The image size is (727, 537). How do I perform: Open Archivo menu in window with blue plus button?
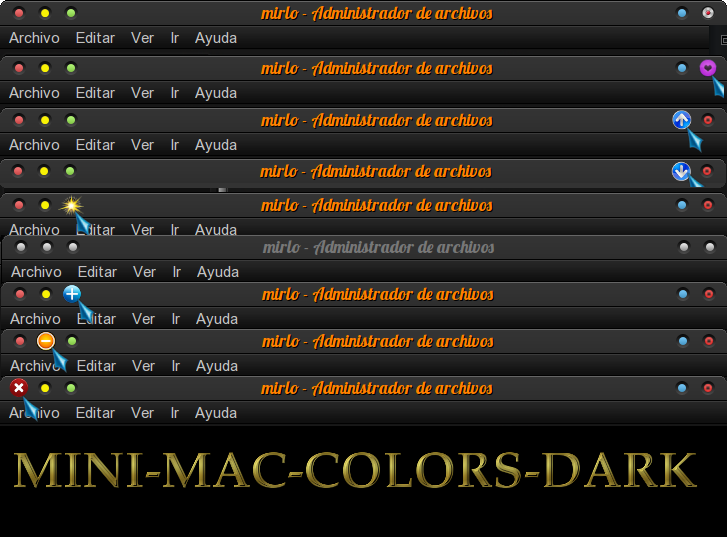click(x=35, y=319)
